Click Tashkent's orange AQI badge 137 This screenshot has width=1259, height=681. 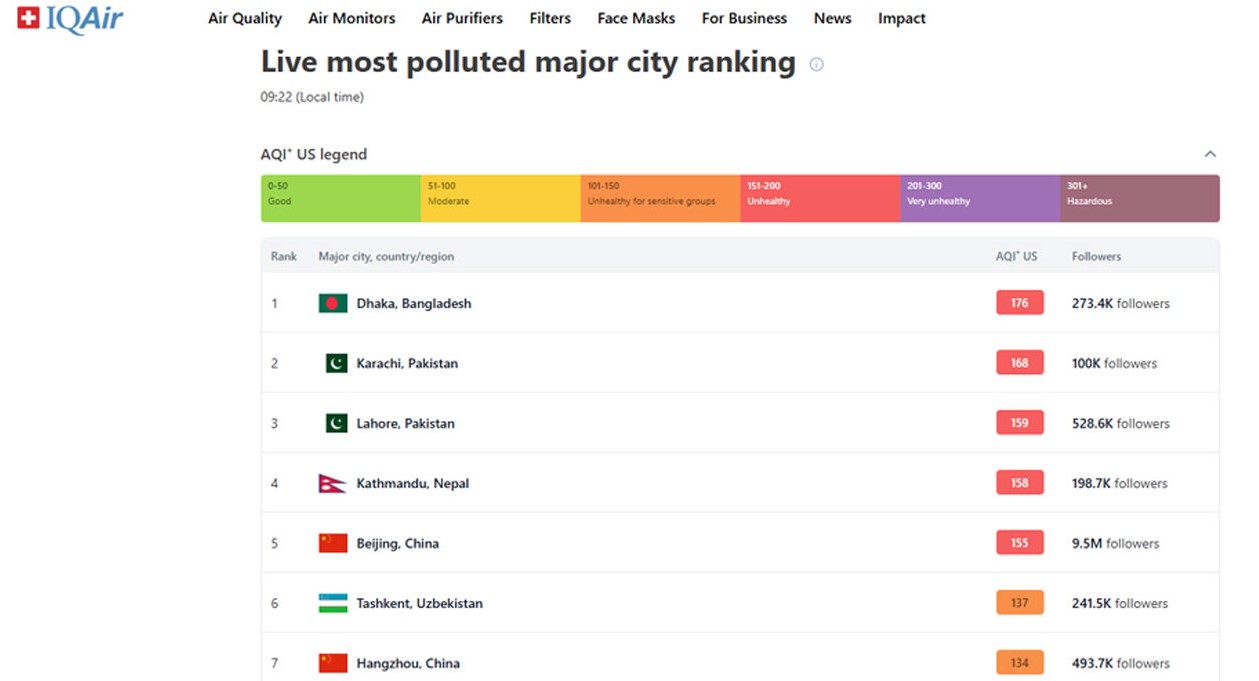[1019, 603]
